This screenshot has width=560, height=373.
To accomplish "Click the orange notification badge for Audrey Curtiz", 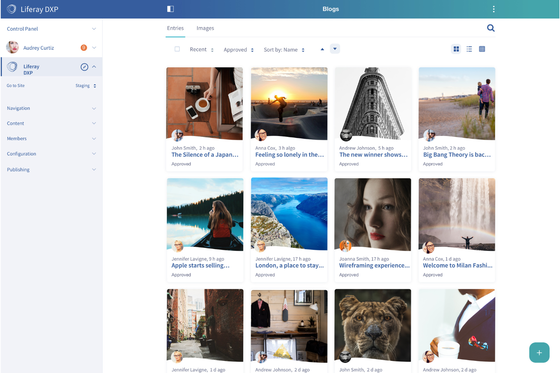I will click(84, 48).
